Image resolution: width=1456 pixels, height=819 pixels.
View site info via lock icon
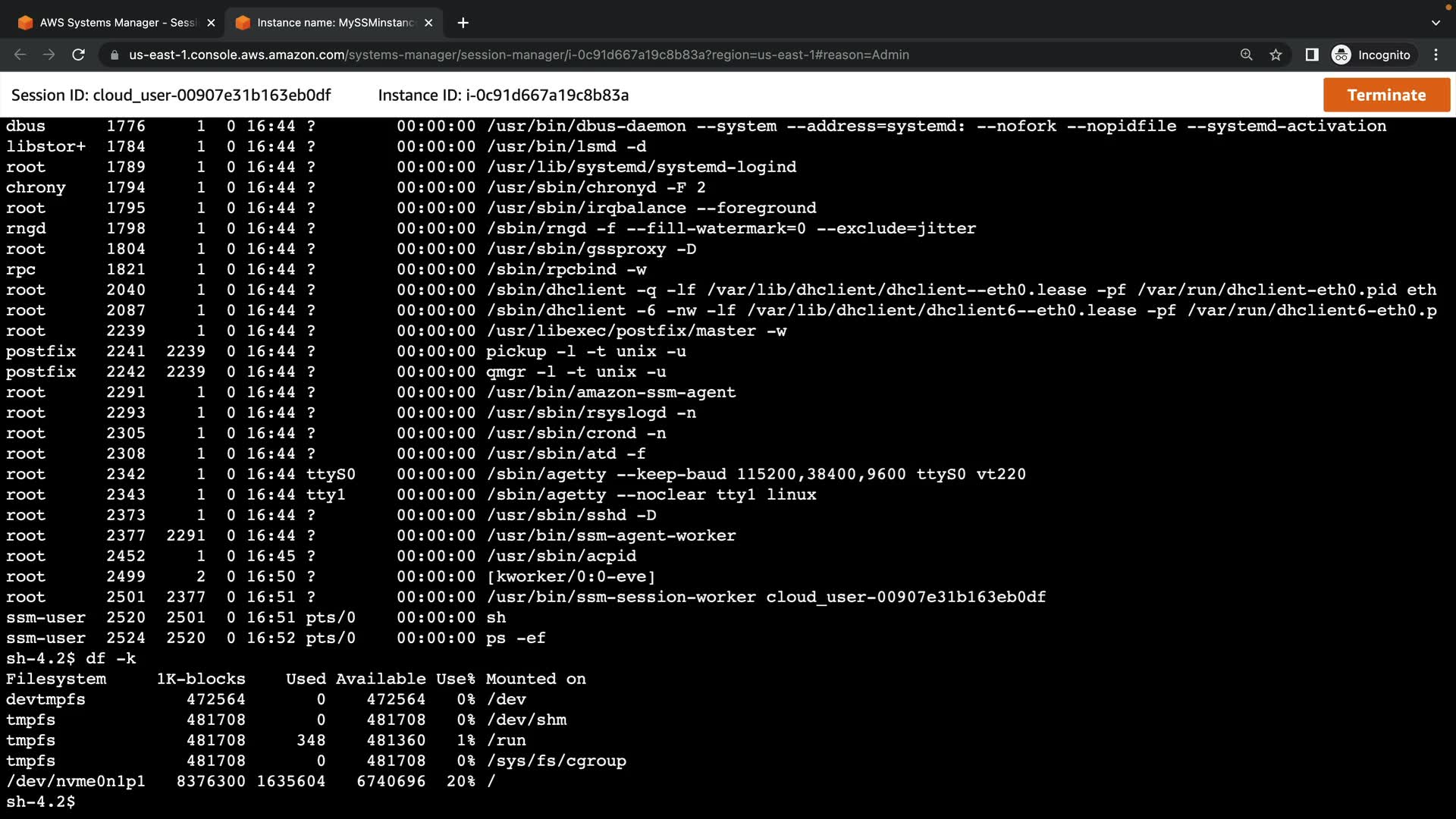[x=115, y=55]
